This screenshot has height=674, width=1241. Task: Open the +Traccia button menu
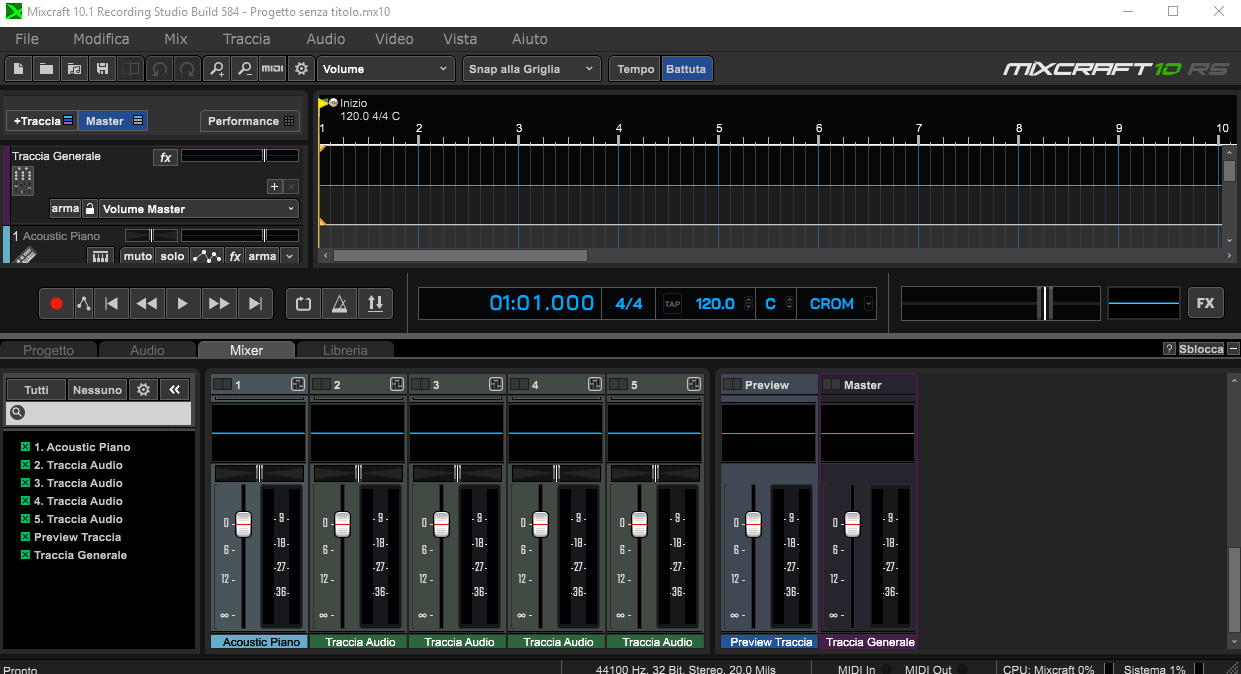pyautogui.click(x=42, y=121)
